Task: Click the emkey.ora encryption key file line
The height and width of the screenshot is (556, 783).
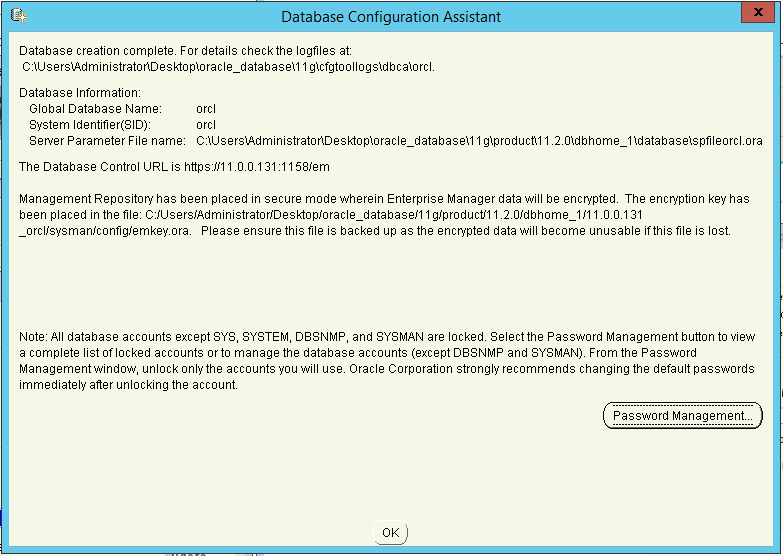Action: point(375,231)
